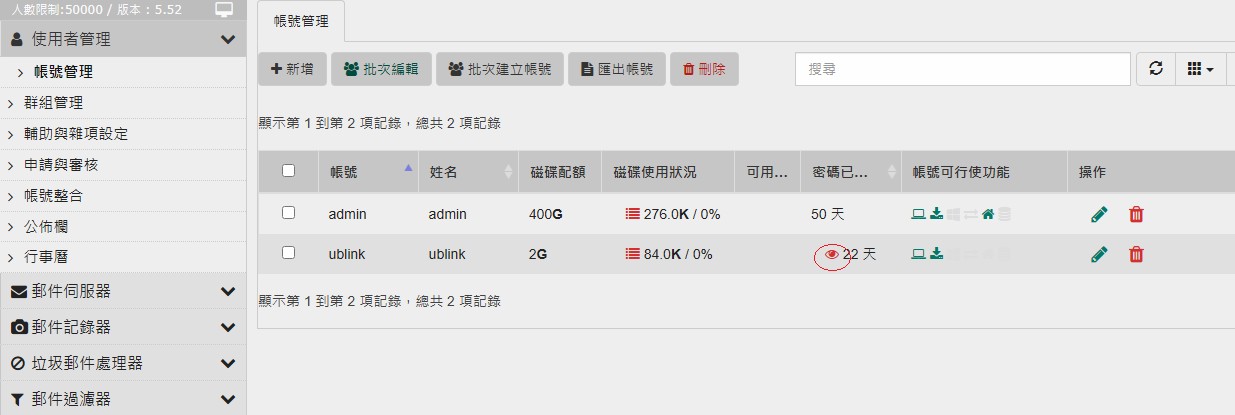1235x415 pixels.
Task: Click edit pencil icon for ublink account
Action: (x=1099, y=254)
